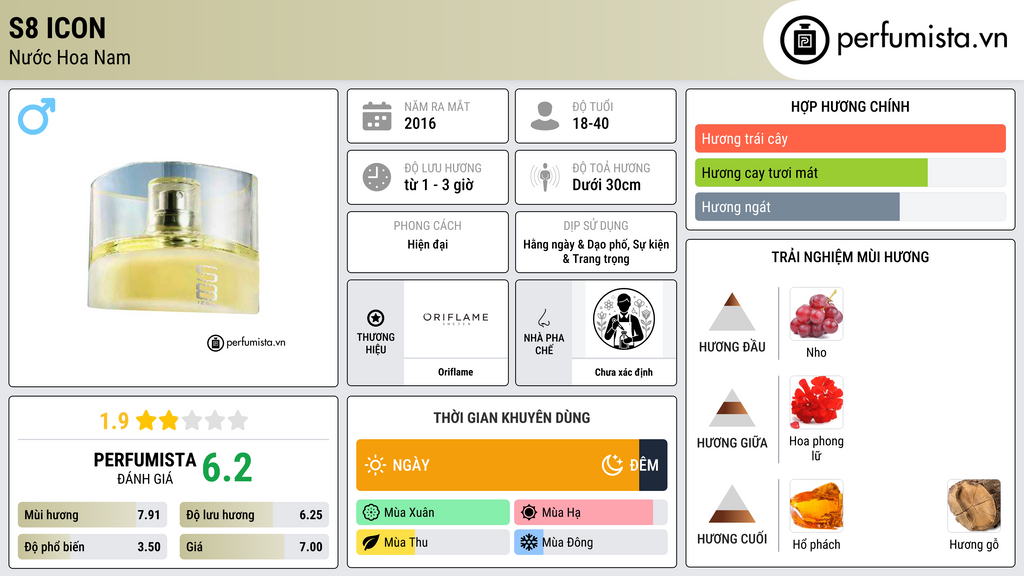Click the fifth grey rating star

pos(238,421)
